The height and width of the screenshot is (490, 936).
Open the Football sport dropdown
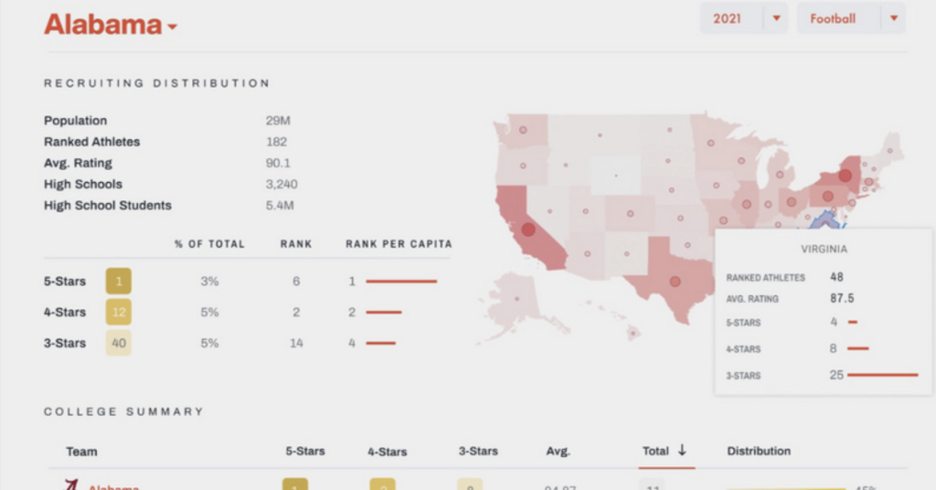(x=893, y=19)
